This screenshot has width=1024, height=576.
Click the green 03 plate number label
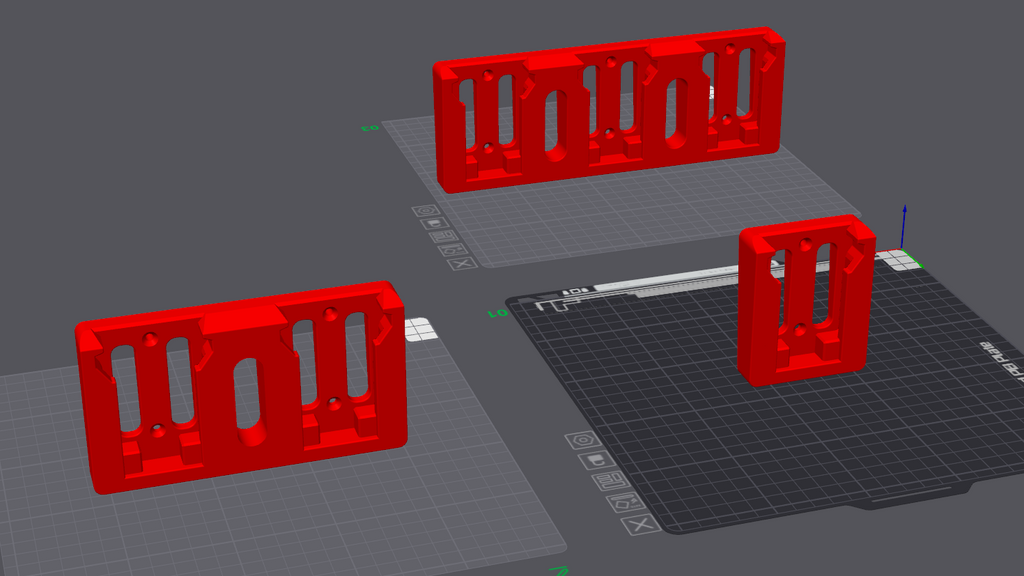[x=370, y=128]
